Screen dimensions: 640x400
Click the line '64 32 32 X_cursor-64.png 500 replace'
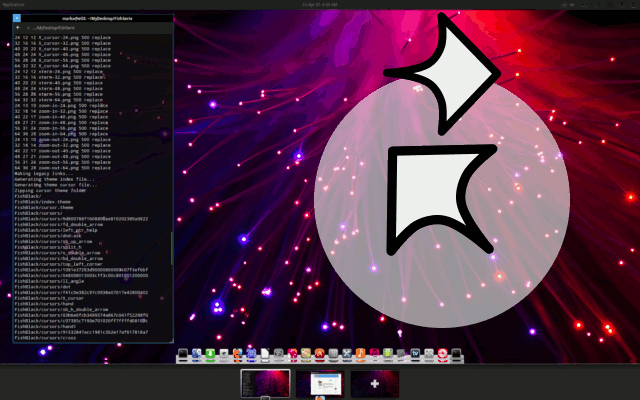[x=63, y=66]
